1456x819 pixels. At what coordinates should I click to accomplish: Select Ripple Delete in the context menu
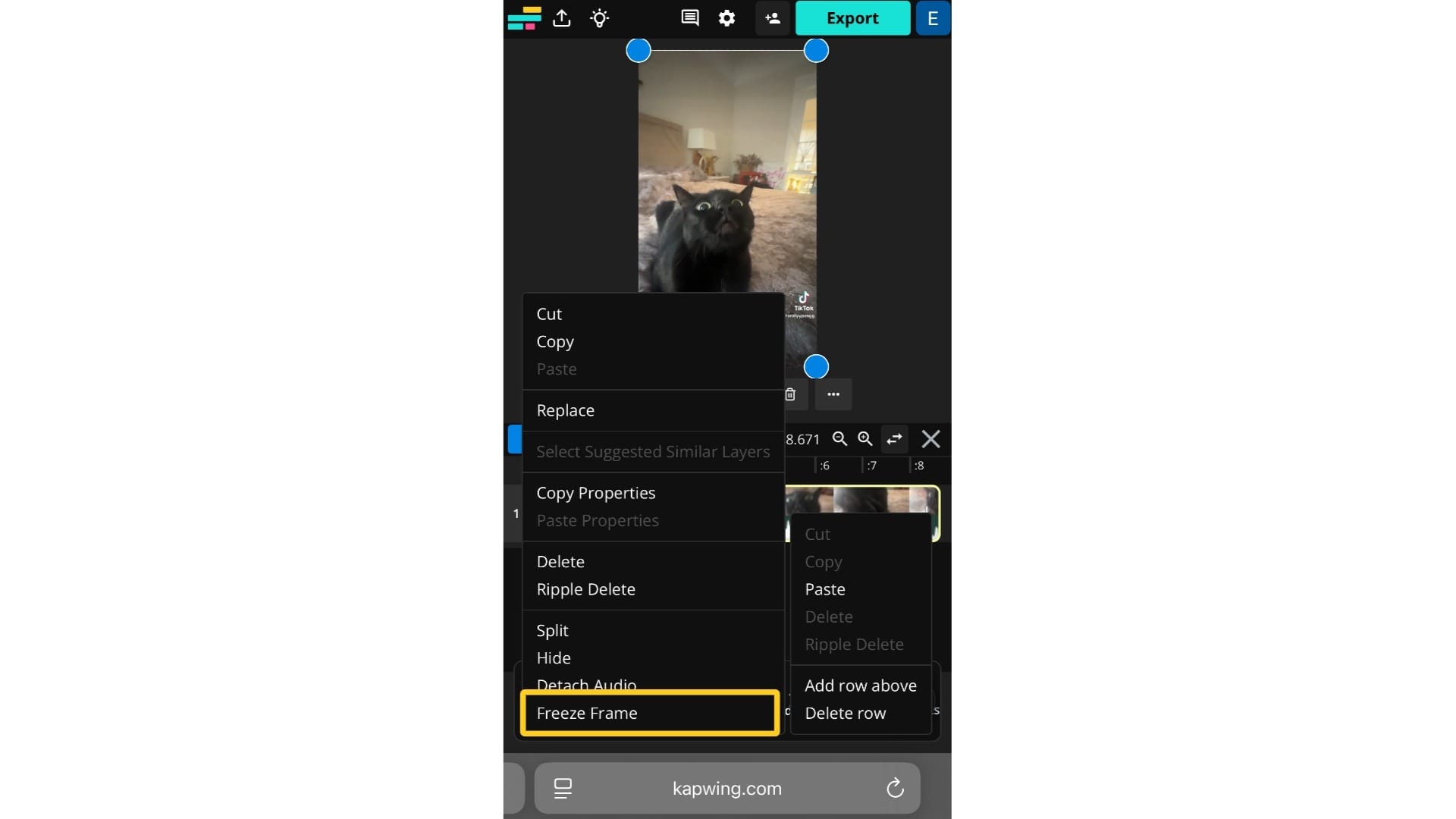pos(585,589)
